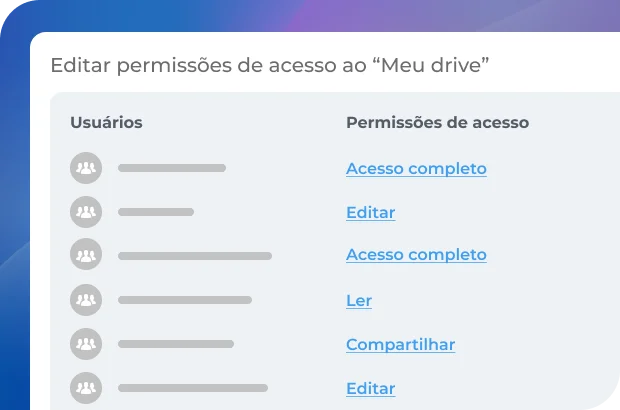Select the user name in the second row

(156, 212)
